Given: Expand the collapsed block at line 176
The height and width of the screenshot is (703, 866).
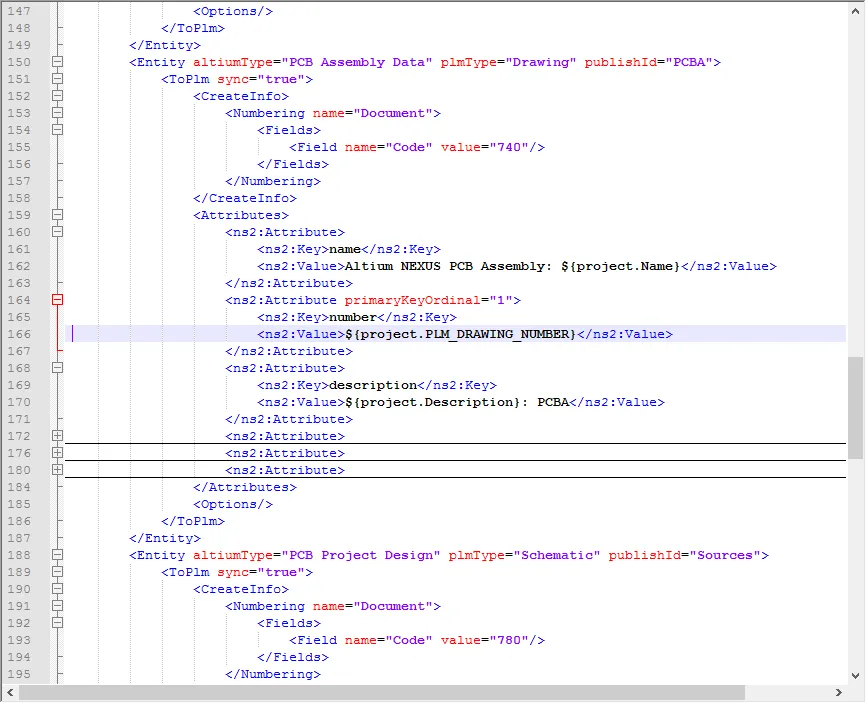Looking at the screenshot, I should pyautogui.click(x=57, y=453).
